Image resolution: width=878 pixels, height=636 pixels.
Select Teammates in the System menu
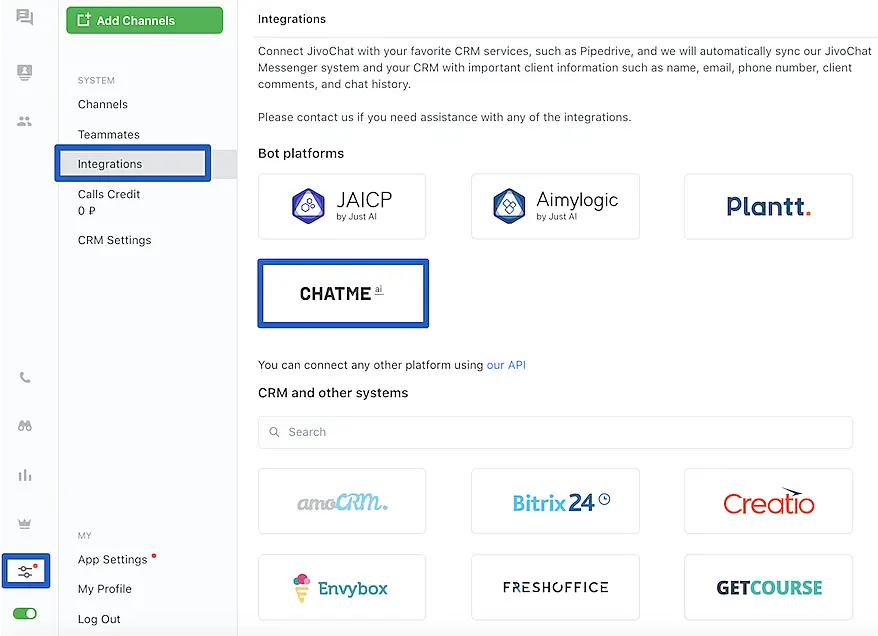(x=109, y=134)
